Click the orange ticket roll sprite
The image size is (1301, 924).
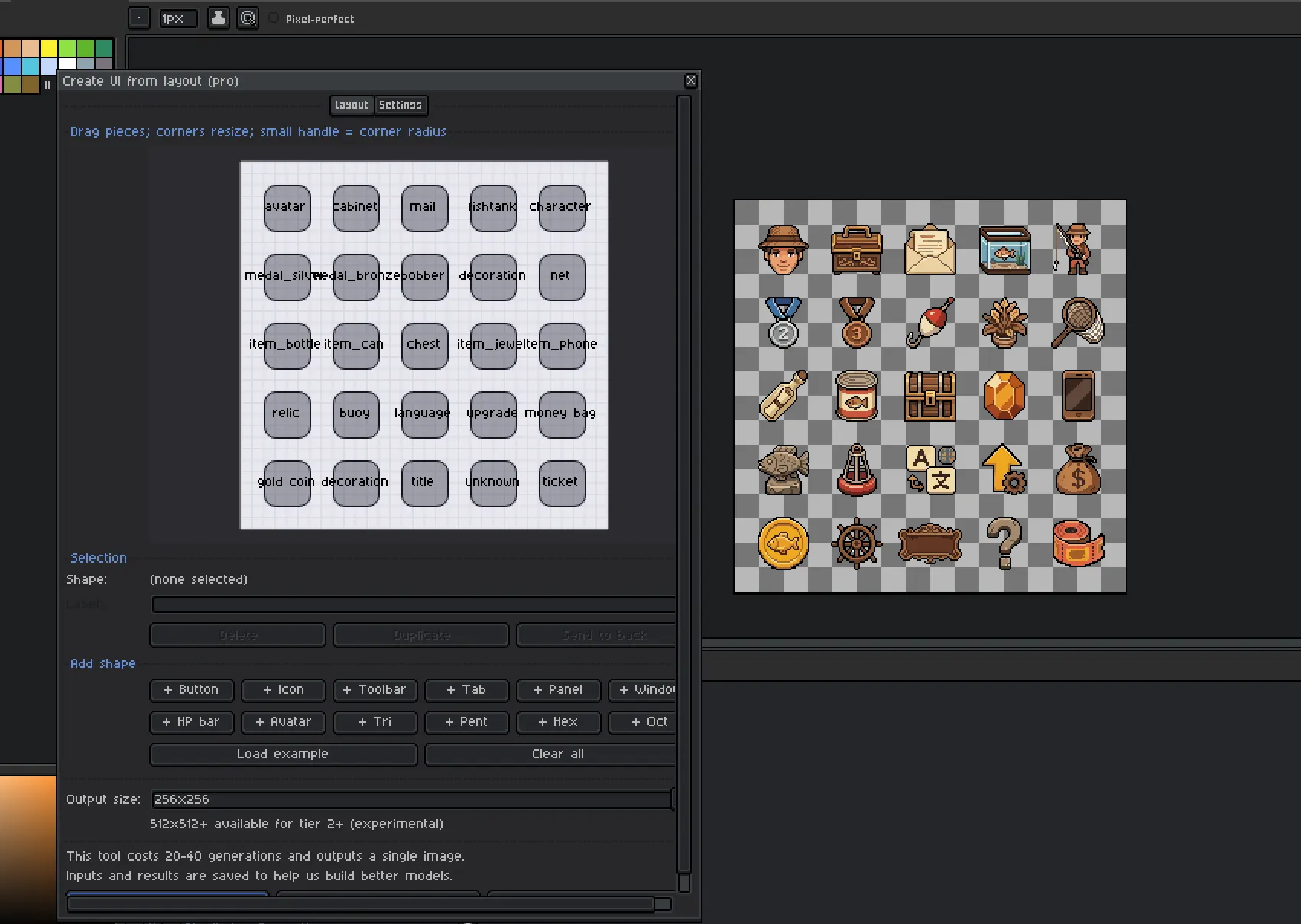[1078, 543]
